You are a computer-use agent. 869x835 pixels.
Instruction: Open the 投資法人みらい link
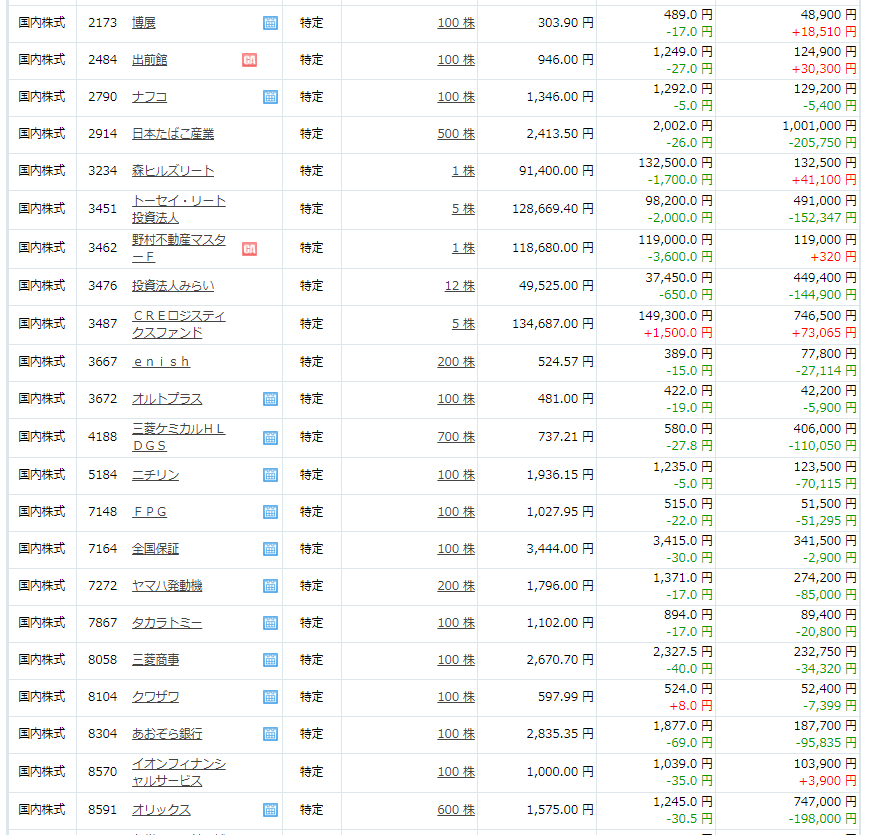click(173, 286)
